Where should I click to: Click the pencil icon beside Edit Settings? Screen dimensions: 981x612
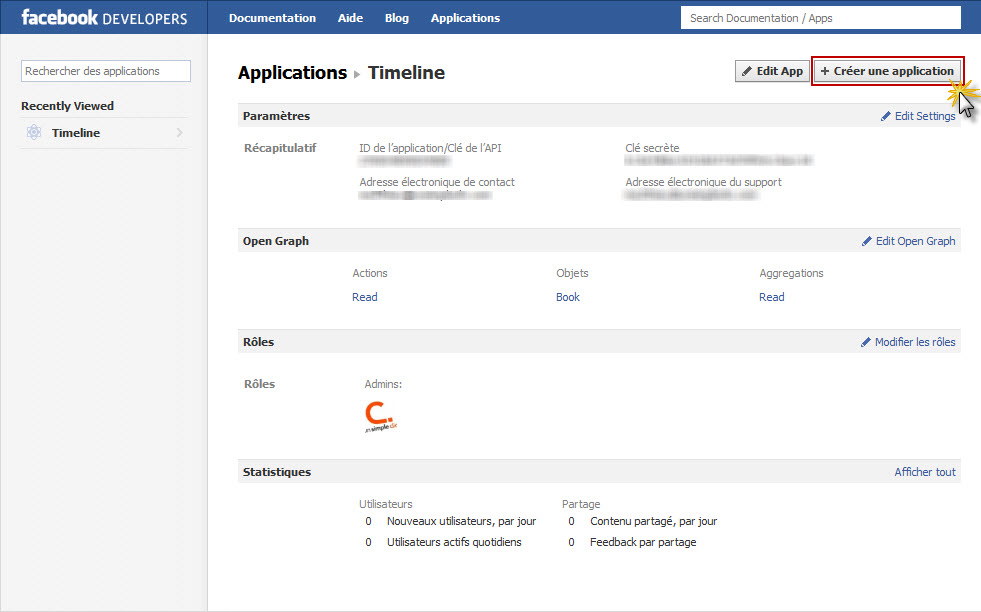click(886, 116)
